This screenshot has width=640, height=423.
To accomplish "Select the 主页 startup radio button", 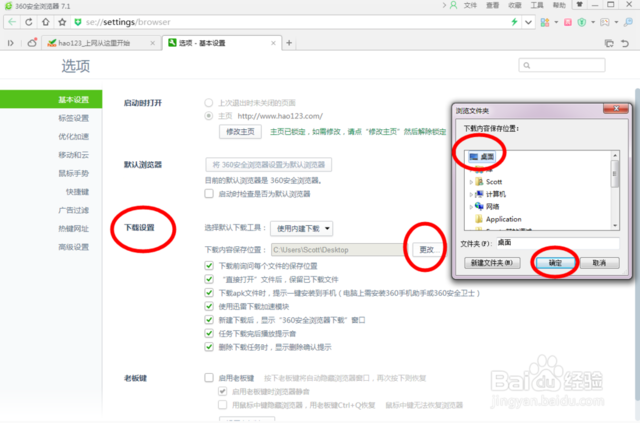I will pos(209,116).
